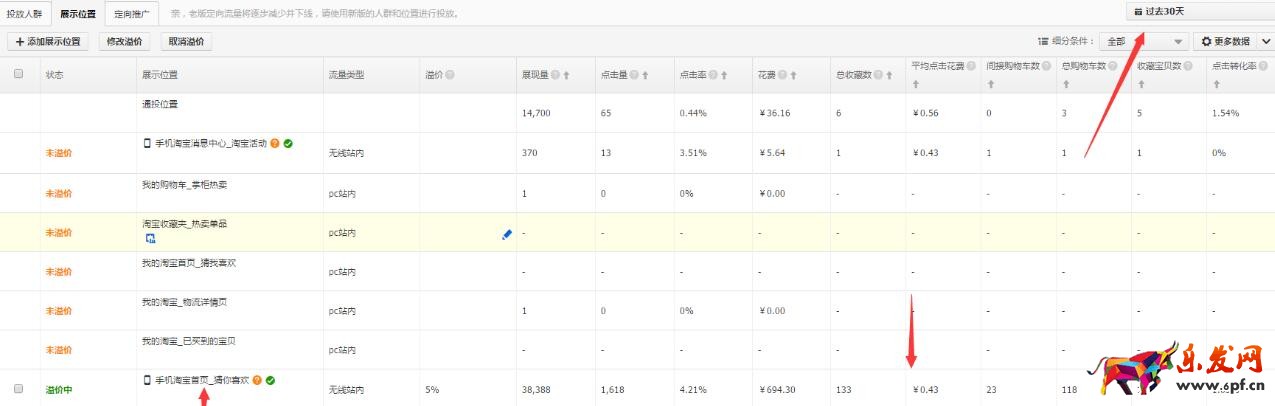Open the 细分条件 全部 dropdown
The width and height of the screenshot is (1275, 406).
(x=1143, y=42)
